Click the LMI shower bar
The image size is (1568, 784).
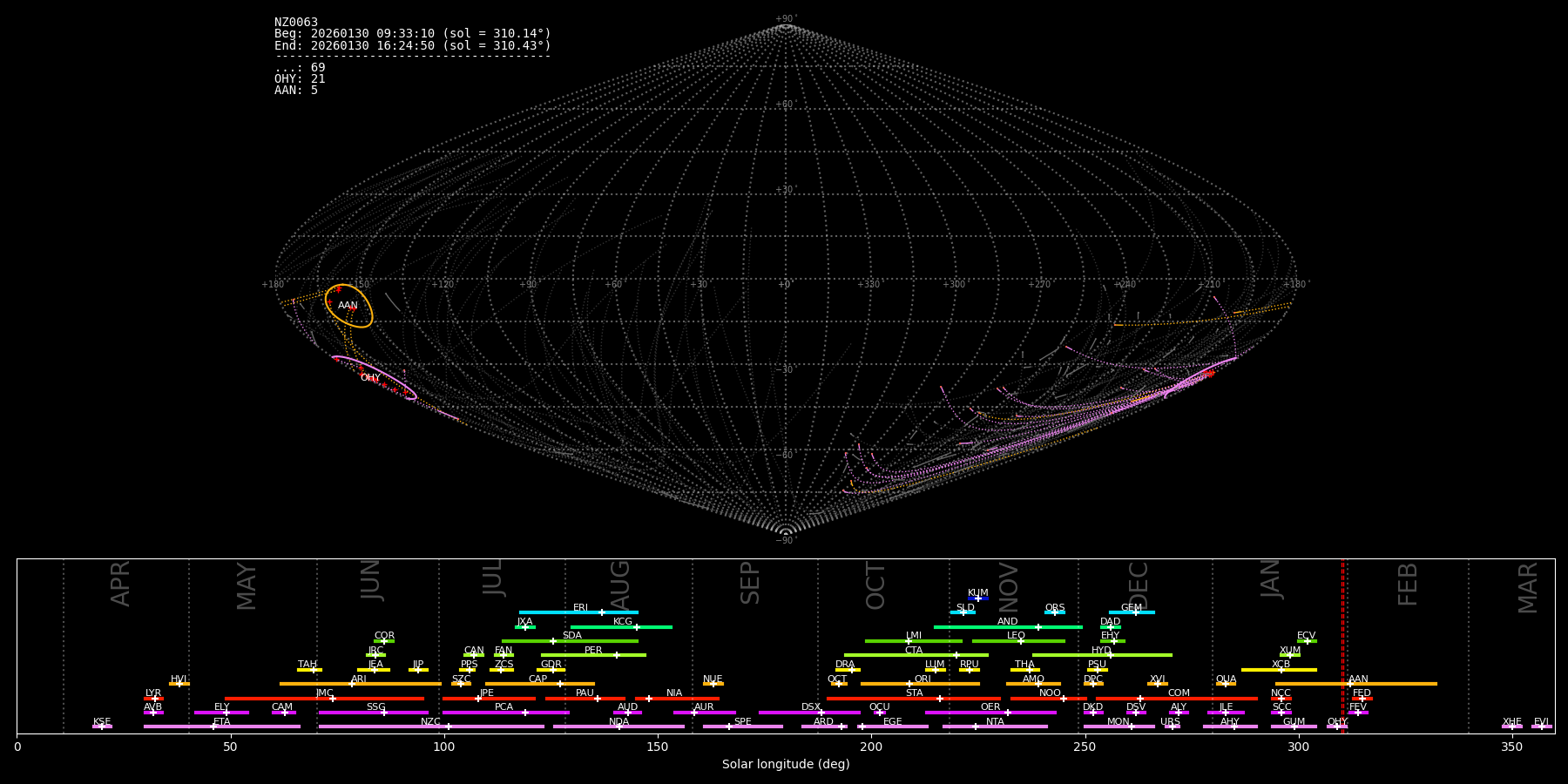pyautogui.click(x=914, y=641)
